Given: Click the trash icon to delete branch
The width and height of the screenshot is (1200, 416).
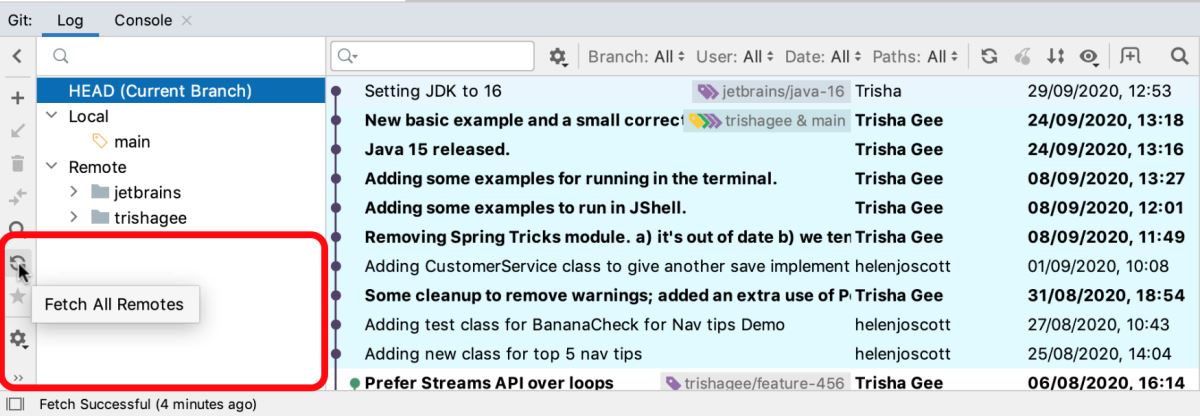Looking at the screenshot, I should pos(17,164).
